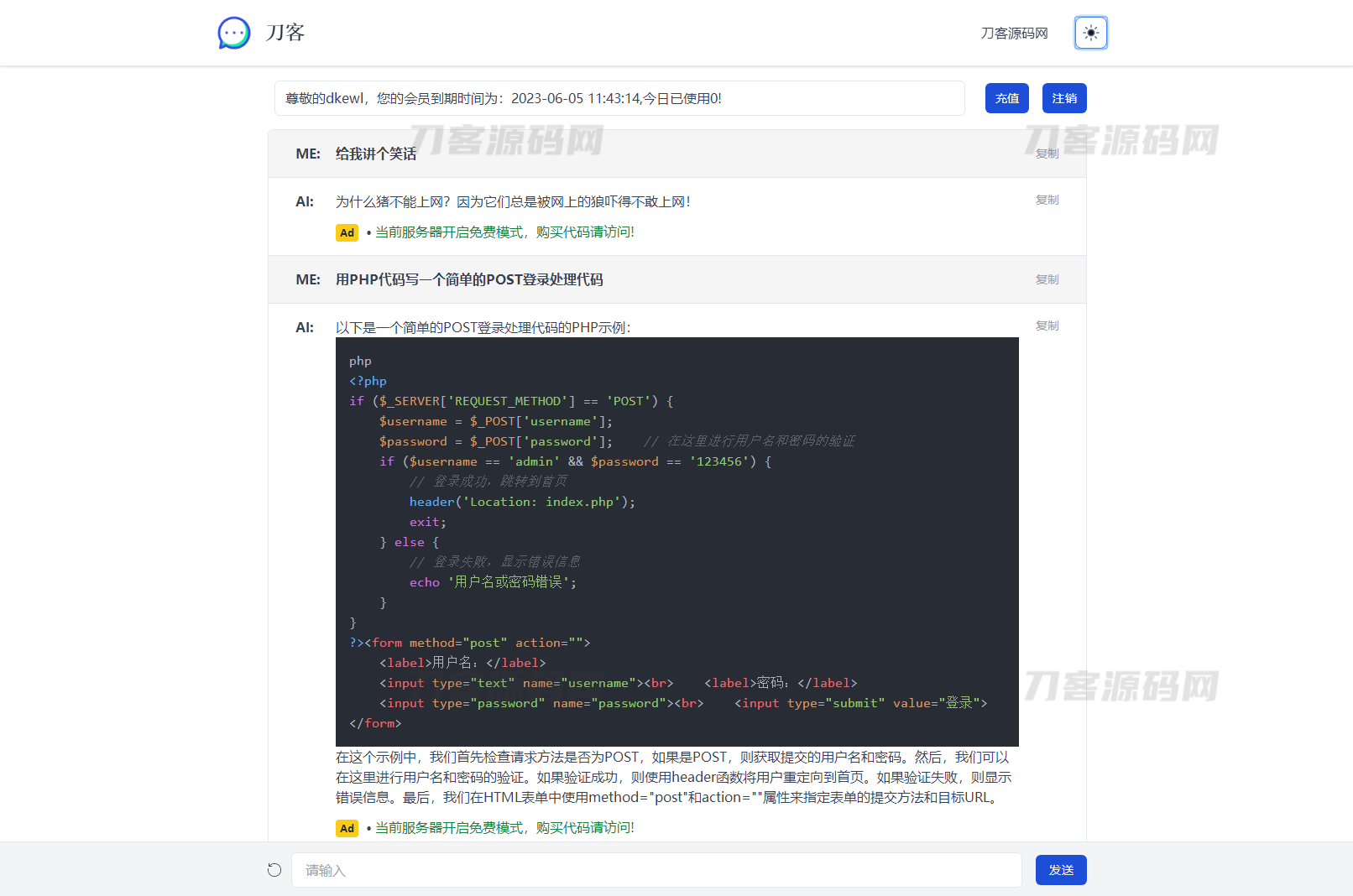Select the "用PHP代码写一个简单的POST登录处理代码" message row
The height and width of the screenshot is (896, 1353).
click(469, 279)
